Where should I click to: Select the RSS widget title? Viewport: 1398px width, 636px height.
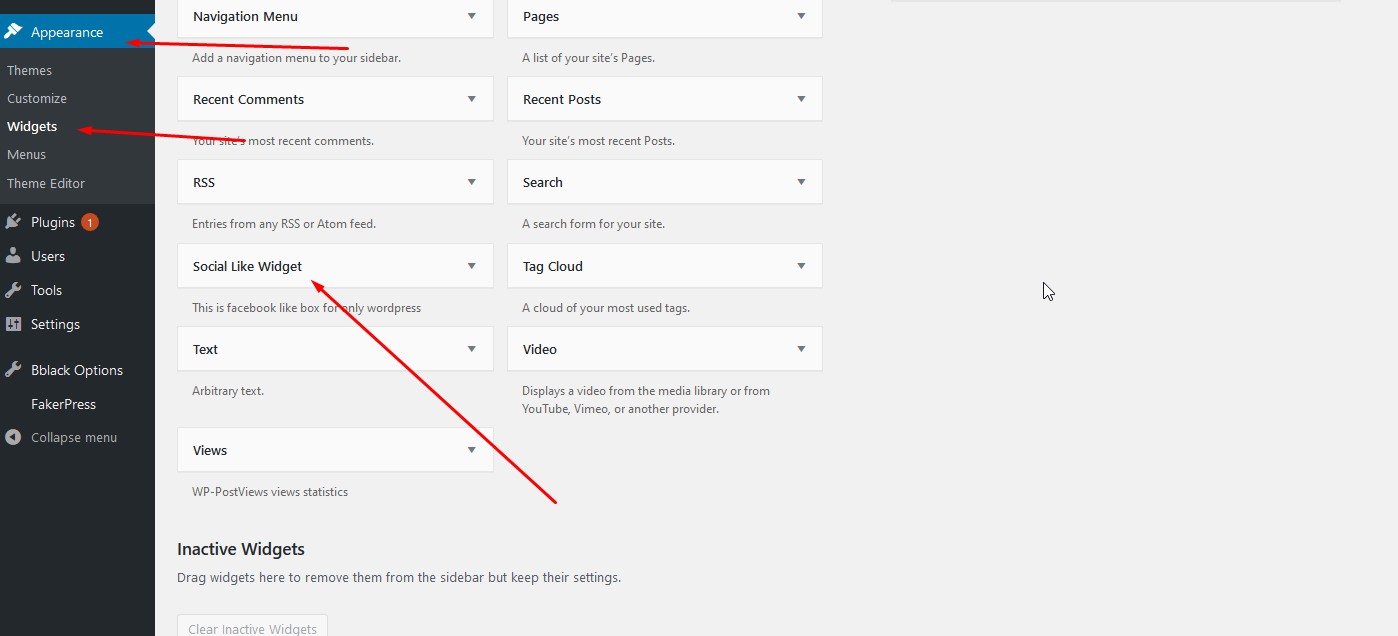[x=204, y=182]
